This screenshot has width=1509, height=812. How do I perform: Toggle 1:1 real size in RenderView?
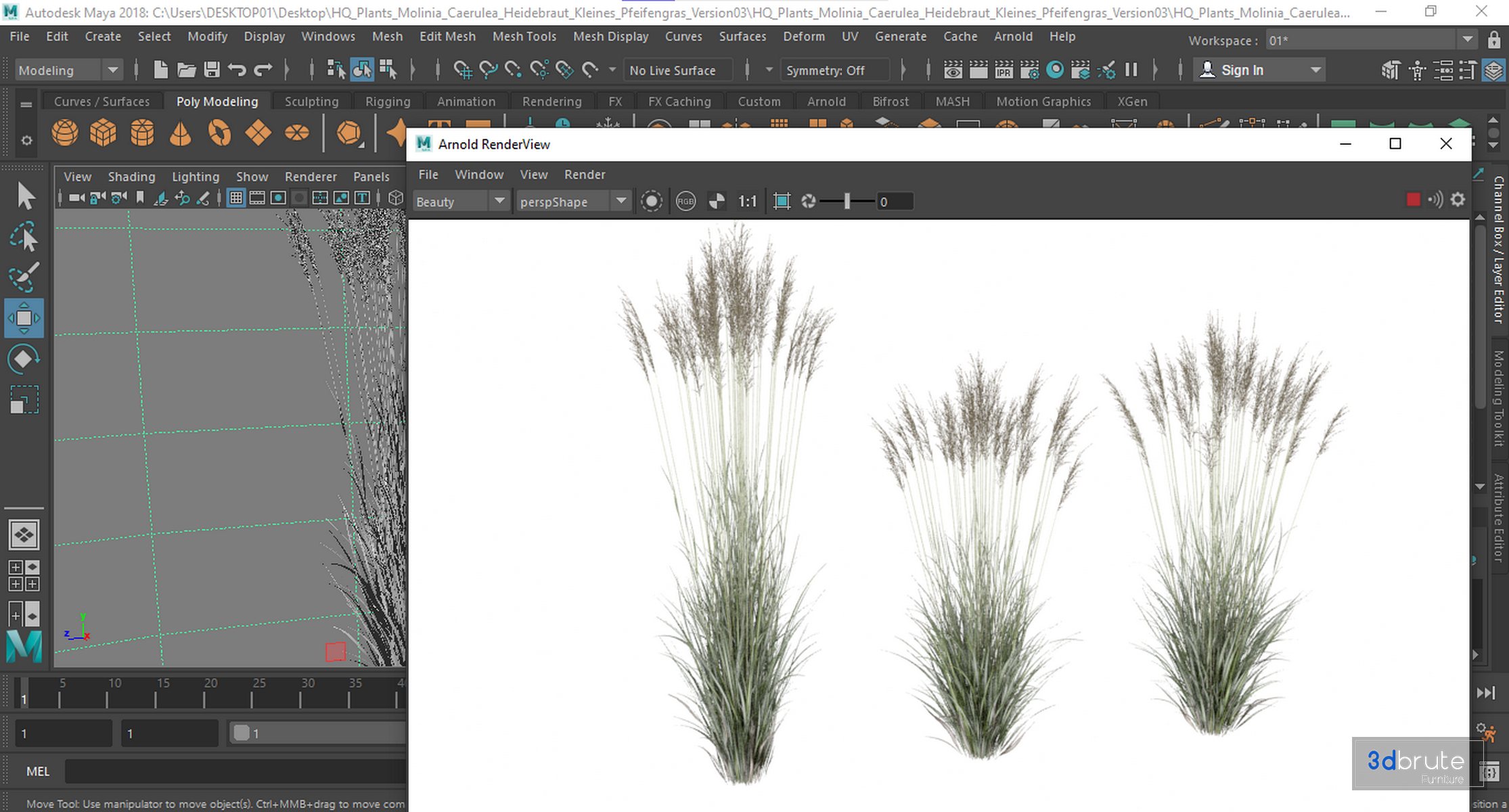point(747,202)
